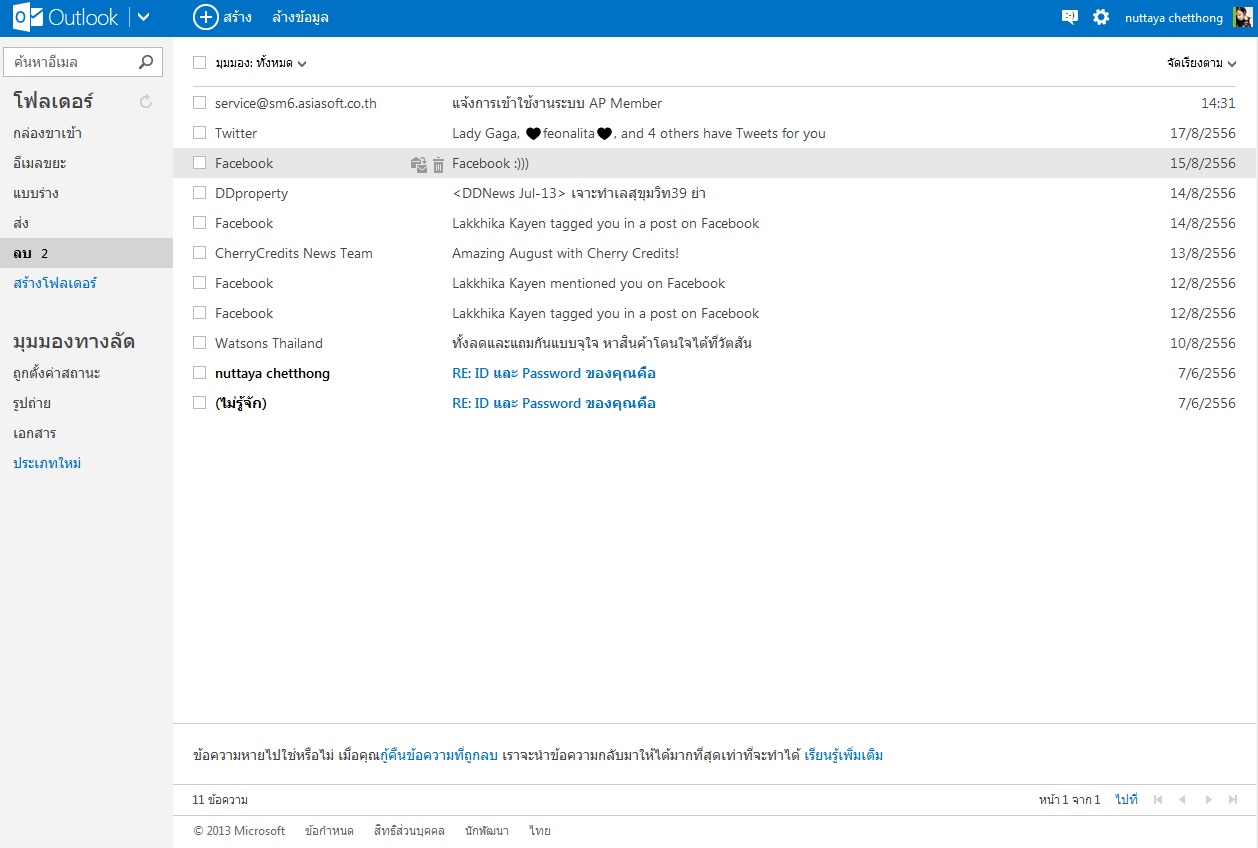Open the แบบร่าง drafts folder
This screenshot has width=1258, height=848.
coord(35,193)
